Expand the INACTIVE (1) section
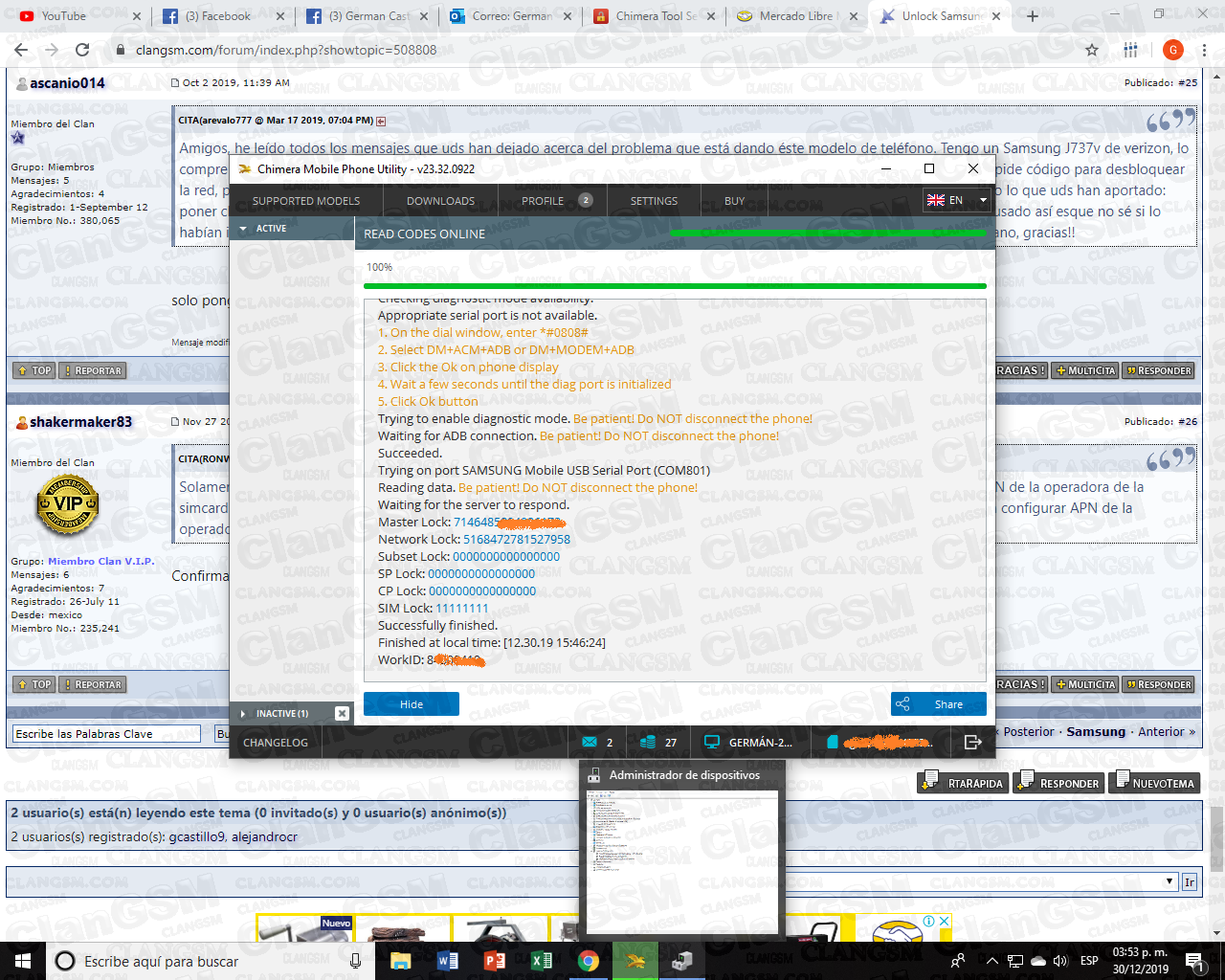 [x=244, y=714]
